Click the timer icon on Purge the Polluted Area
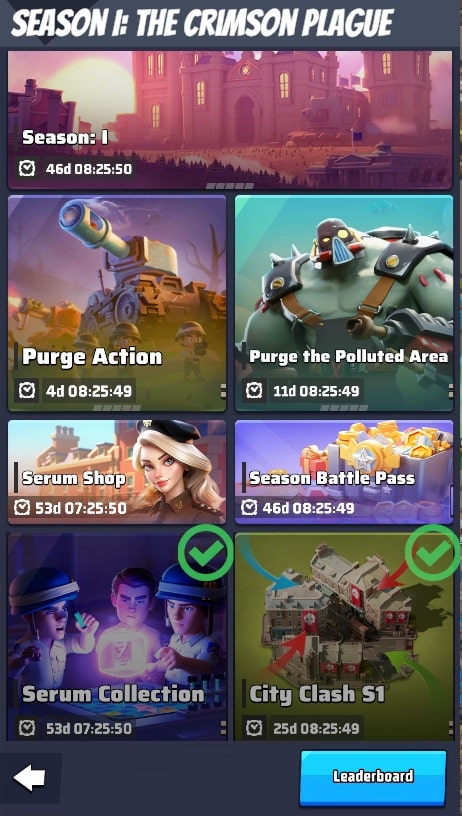462x816 pixels. coord(254,390)
